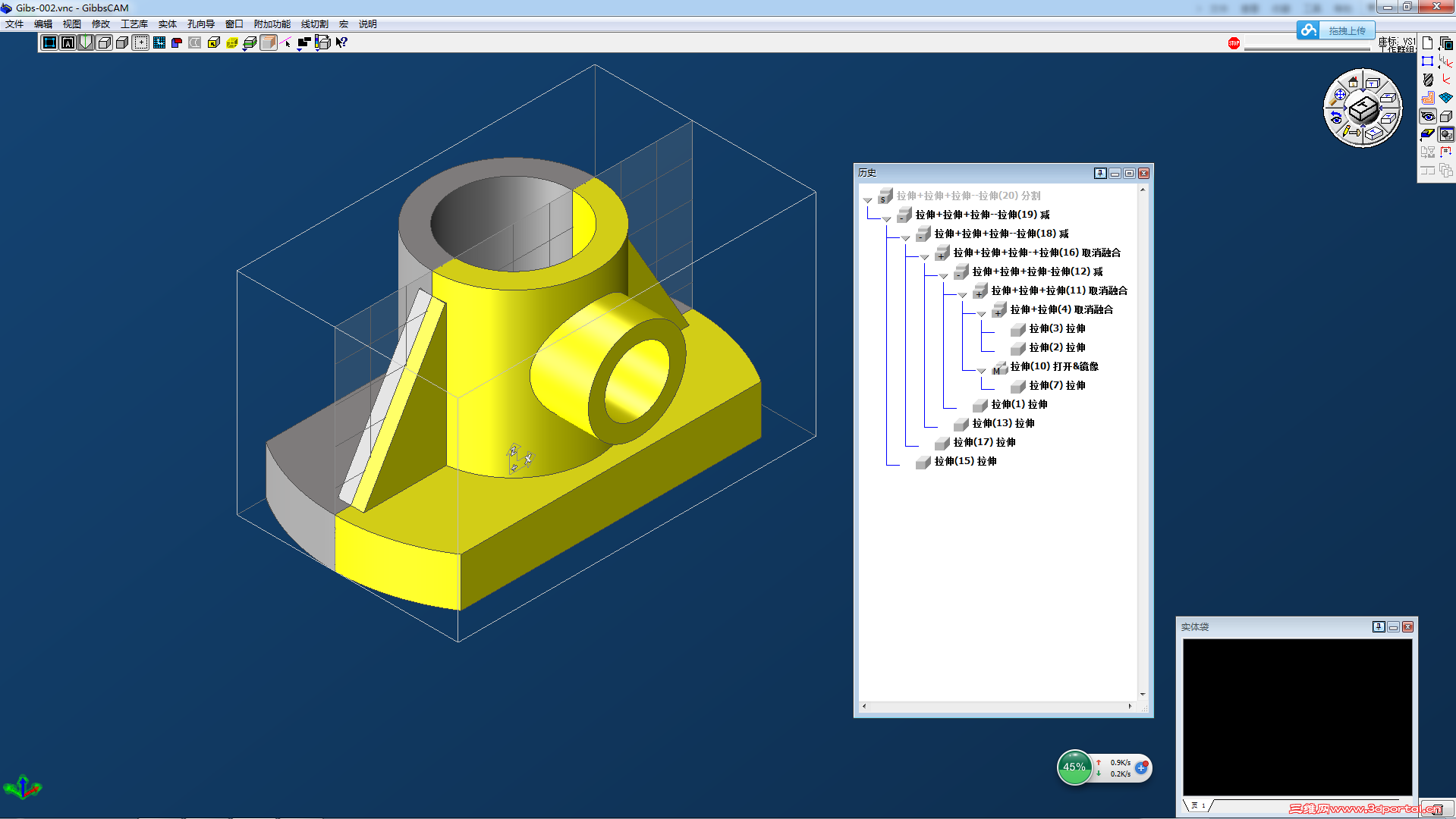Open the green layered slab dropdown tool
This screenshot has height=819, width=1456.
(250, 42)
